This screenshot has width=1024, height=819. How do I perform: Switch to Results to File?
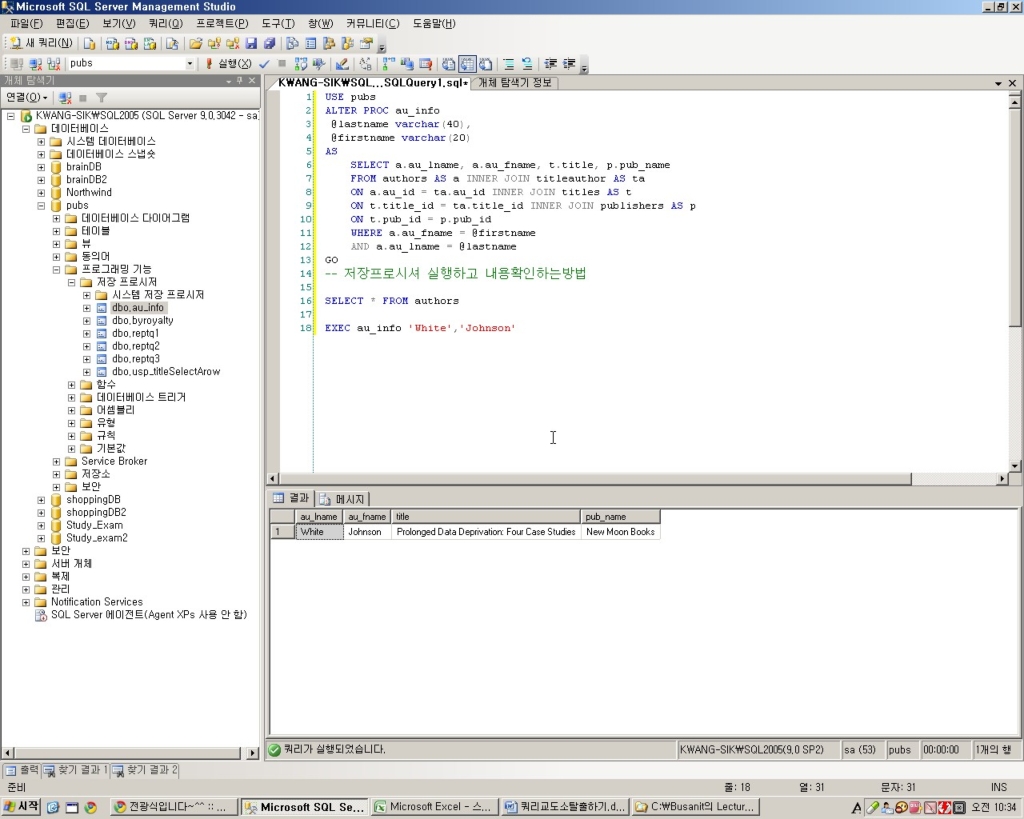pos(486,63)
